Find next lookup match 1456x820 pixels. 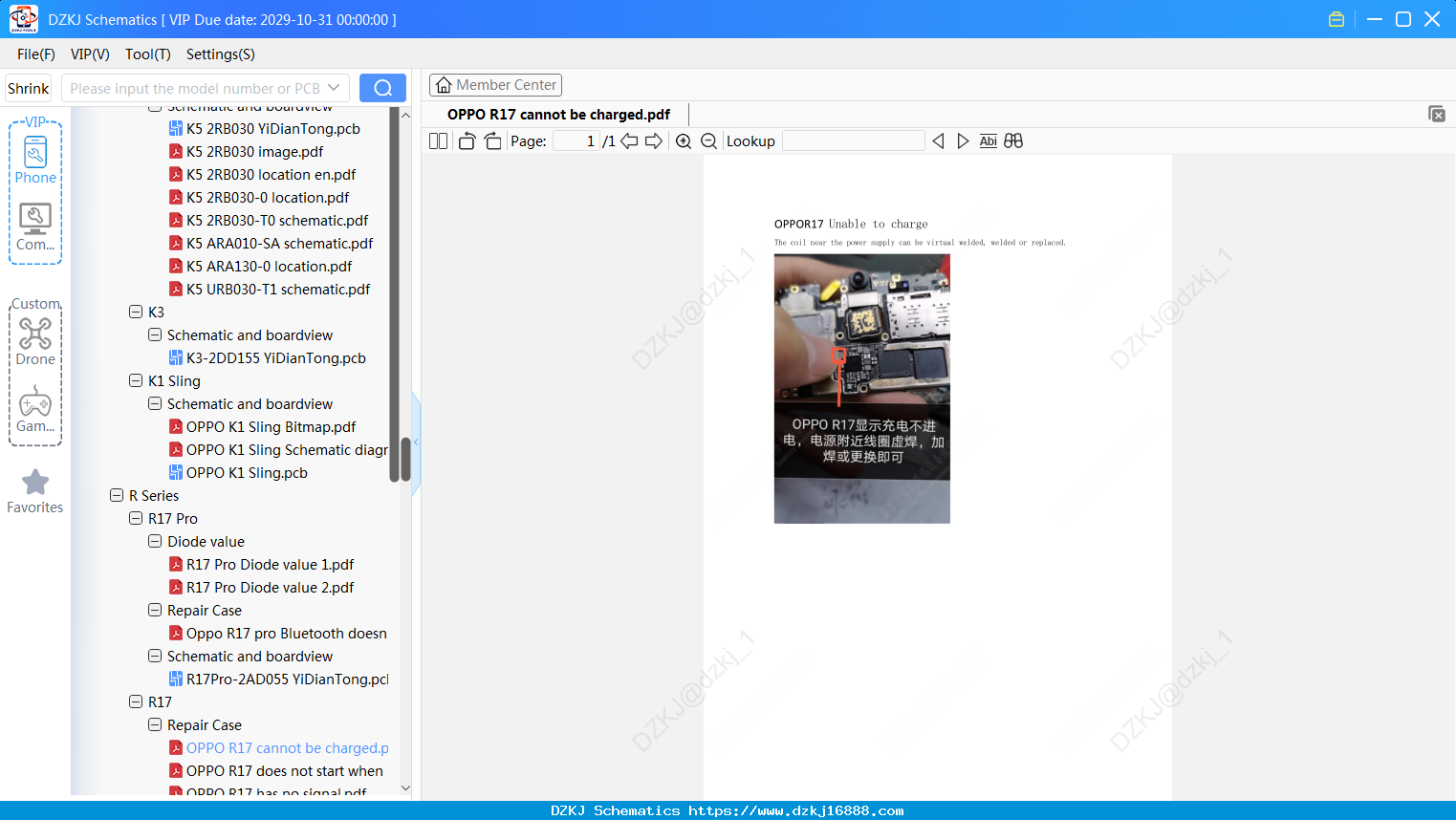coord(963,141)
